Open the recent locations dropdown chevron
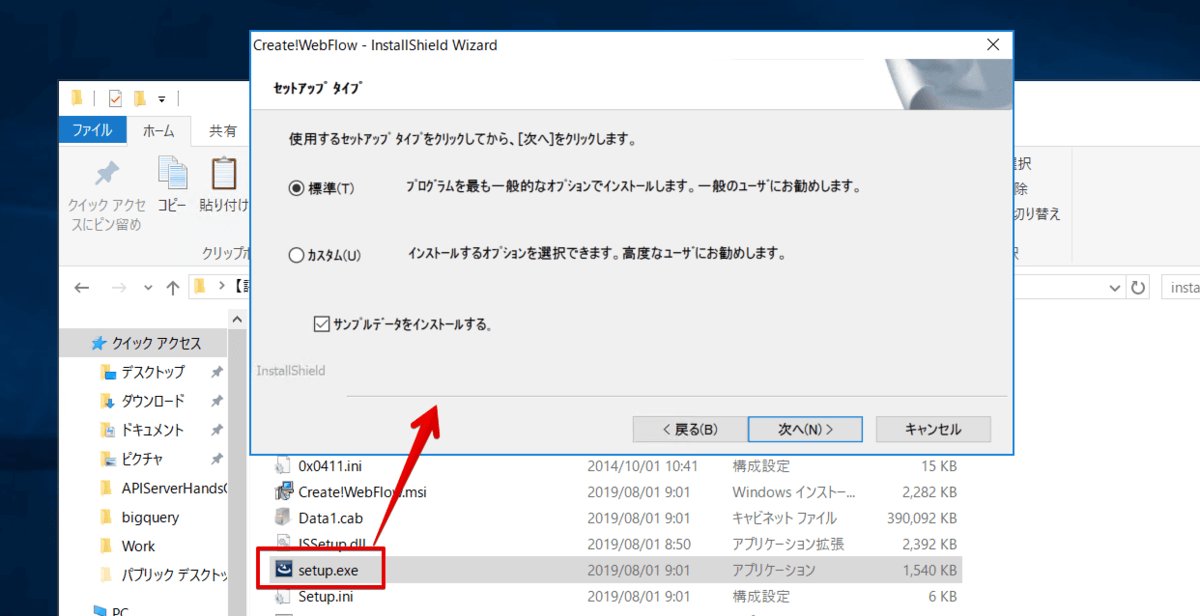 (x=149, y=288)
